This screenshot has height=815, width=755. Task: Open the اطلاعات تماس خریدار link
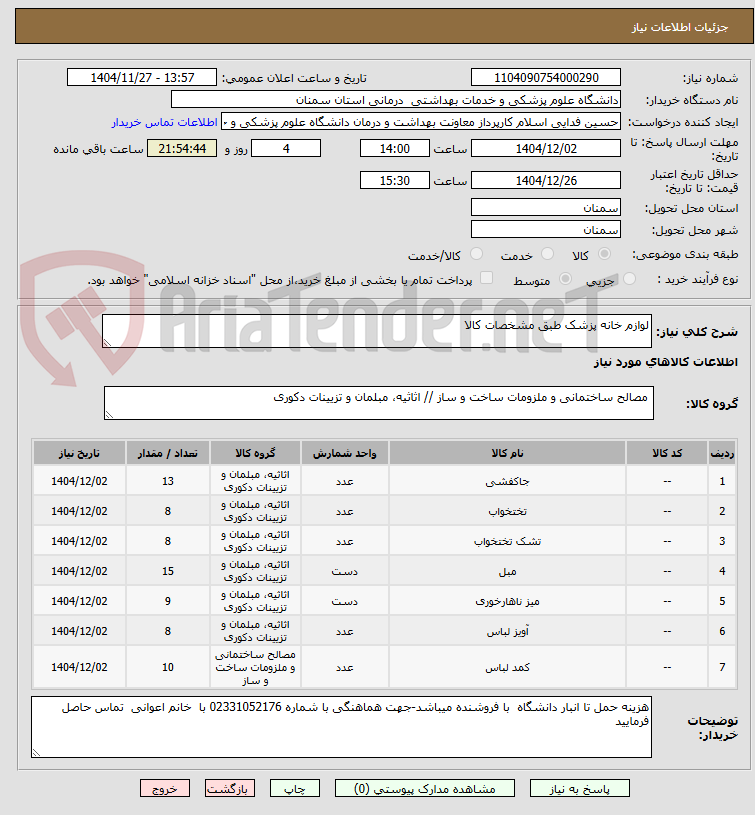point(164,122)
